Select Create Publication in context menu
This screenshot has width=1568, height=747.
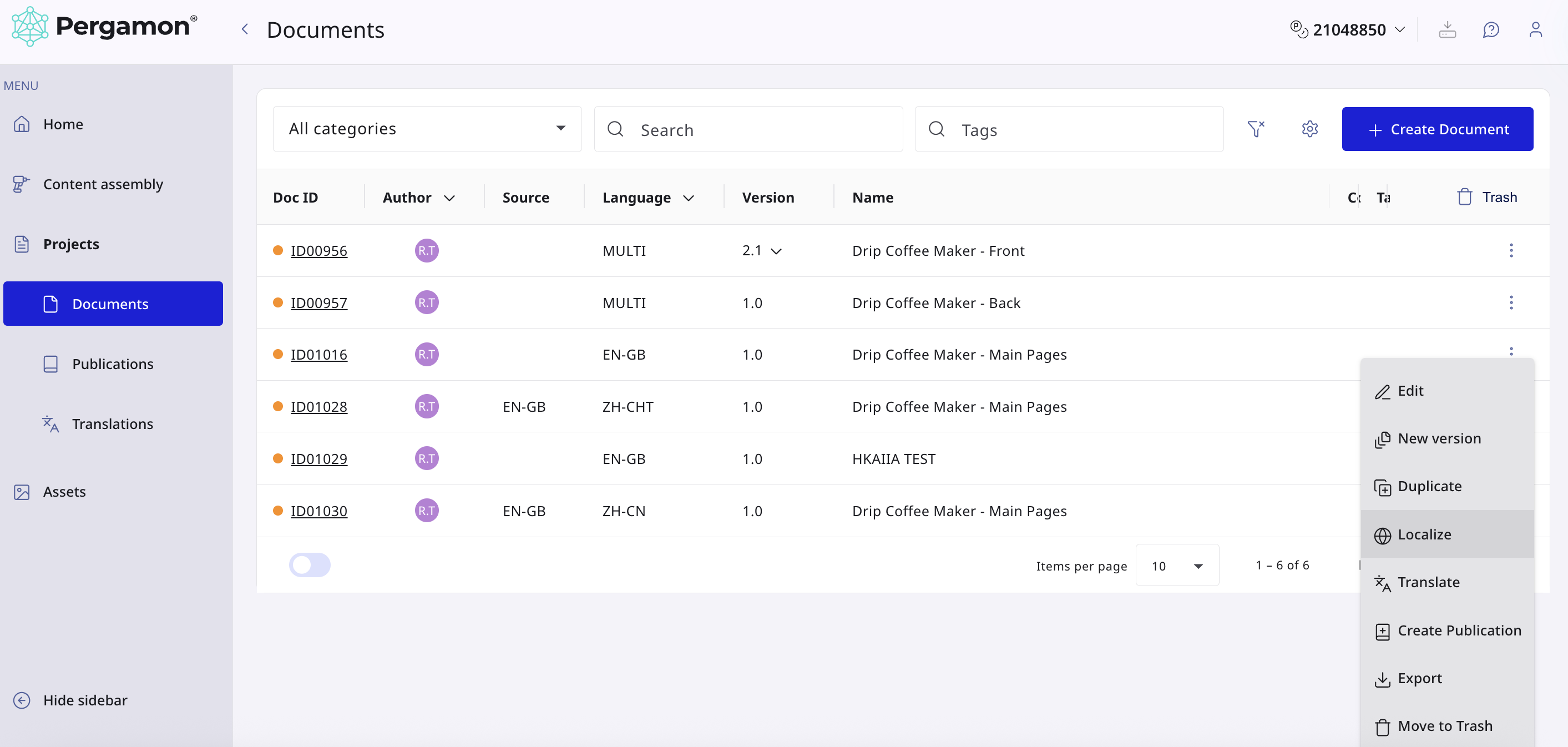click(x=1447, y=630)
